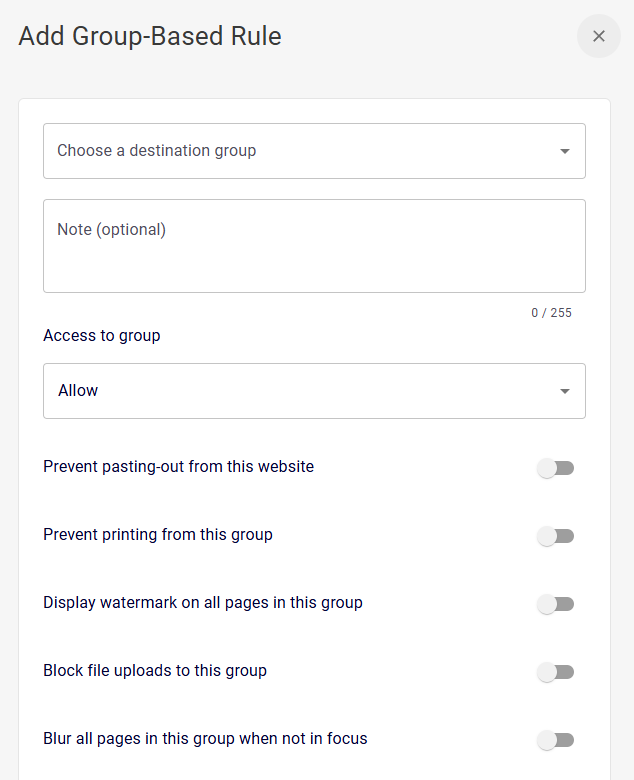Open the Choose a destination group dropdown
Screen dimensions: 634x780
(300, 151)
